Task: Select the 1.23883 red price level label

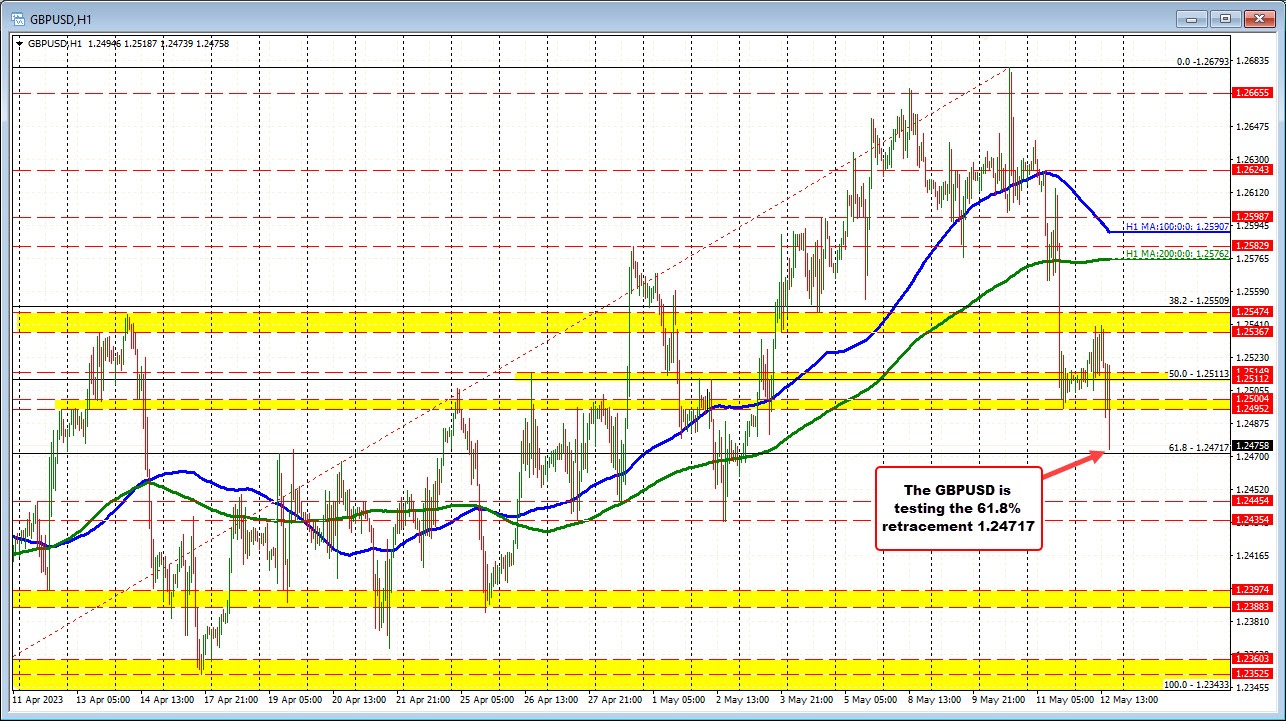Action: pyautogui.click(x=1253, y=606)
